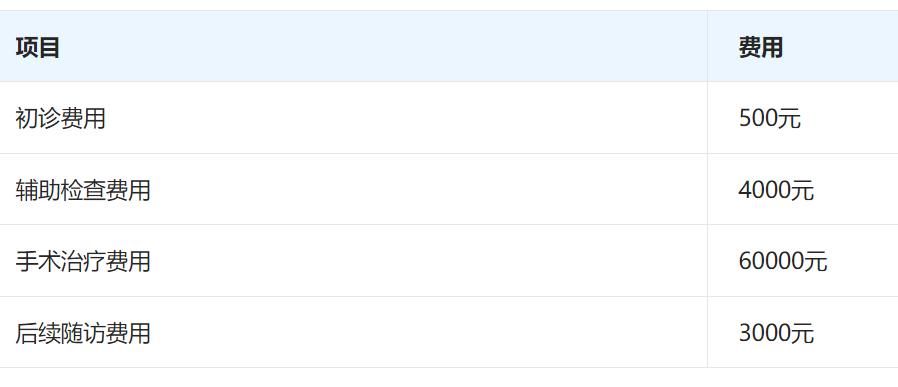
Task: Click the 60000元 fee cell
Action: coord(783,262)
